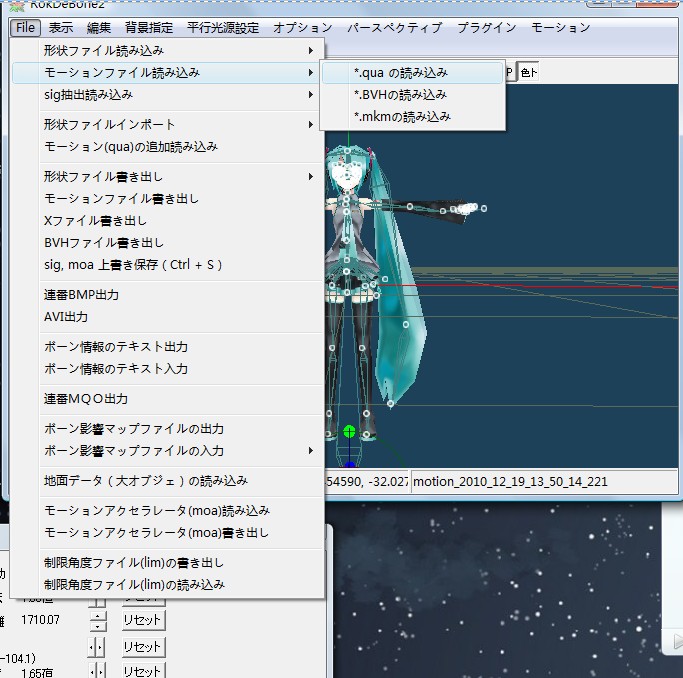Click the 1.65倍 value text
Screen dimensions: 683x678
tap(37, 673)
